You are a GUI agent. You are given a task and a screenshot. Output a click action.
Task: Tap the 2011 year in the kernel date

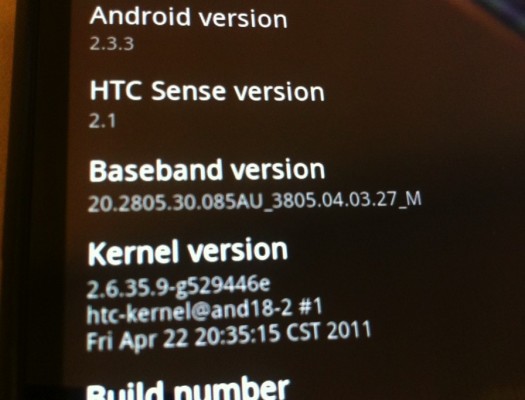(349, 328)
